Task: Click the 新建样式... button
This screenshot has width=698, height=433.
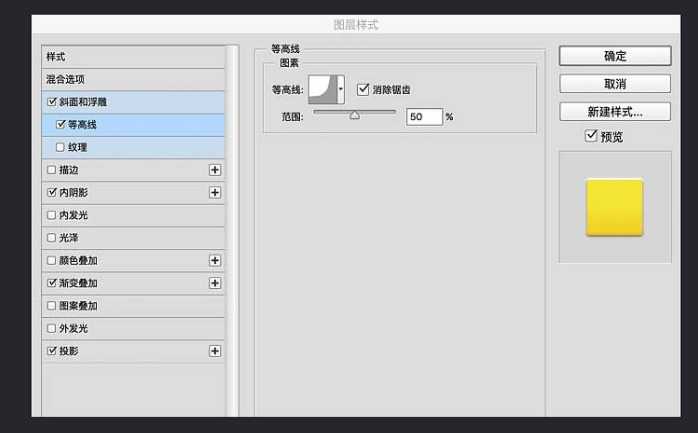Action: click(x=614, y=112)
